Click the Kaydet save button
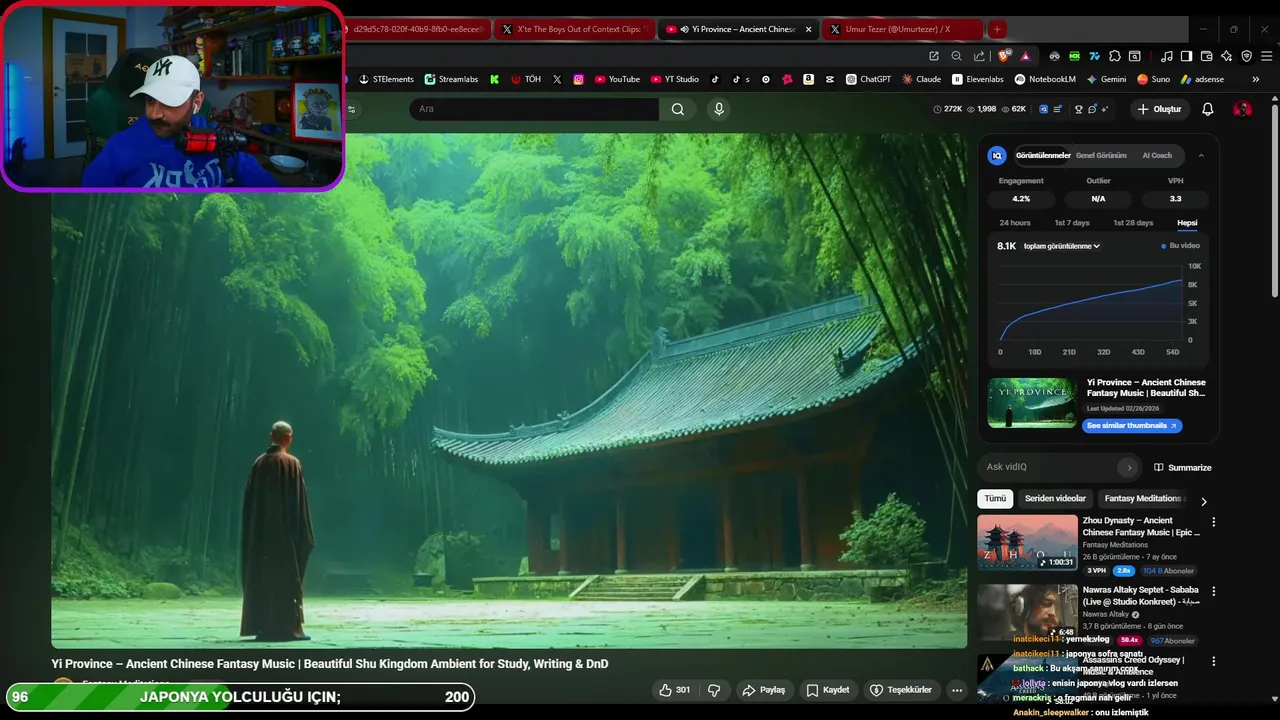Image resolution: width=1280 pixels, height=720 pixels. (x=828, y=690)
